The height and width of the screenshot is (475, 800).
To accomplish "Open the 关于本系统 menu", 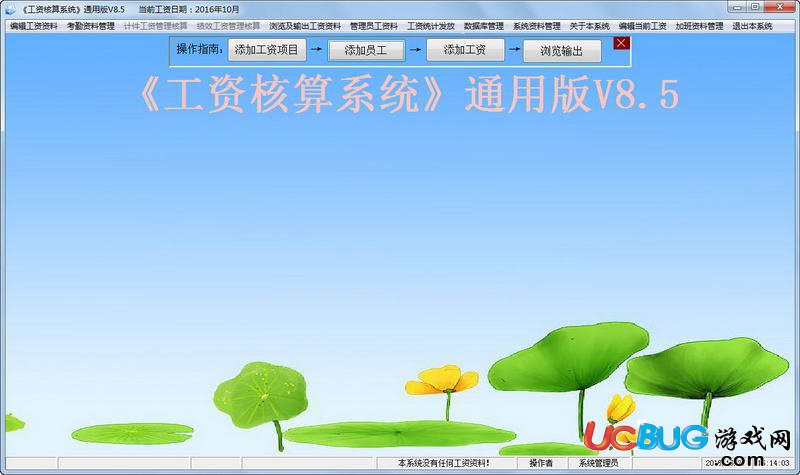I will click(x=590, y=26).
